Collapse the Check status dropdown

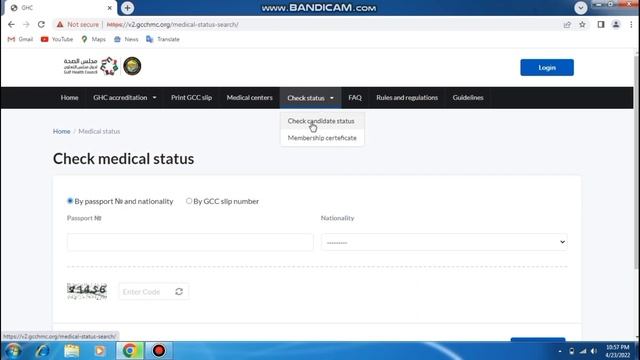tap(310, 98)
